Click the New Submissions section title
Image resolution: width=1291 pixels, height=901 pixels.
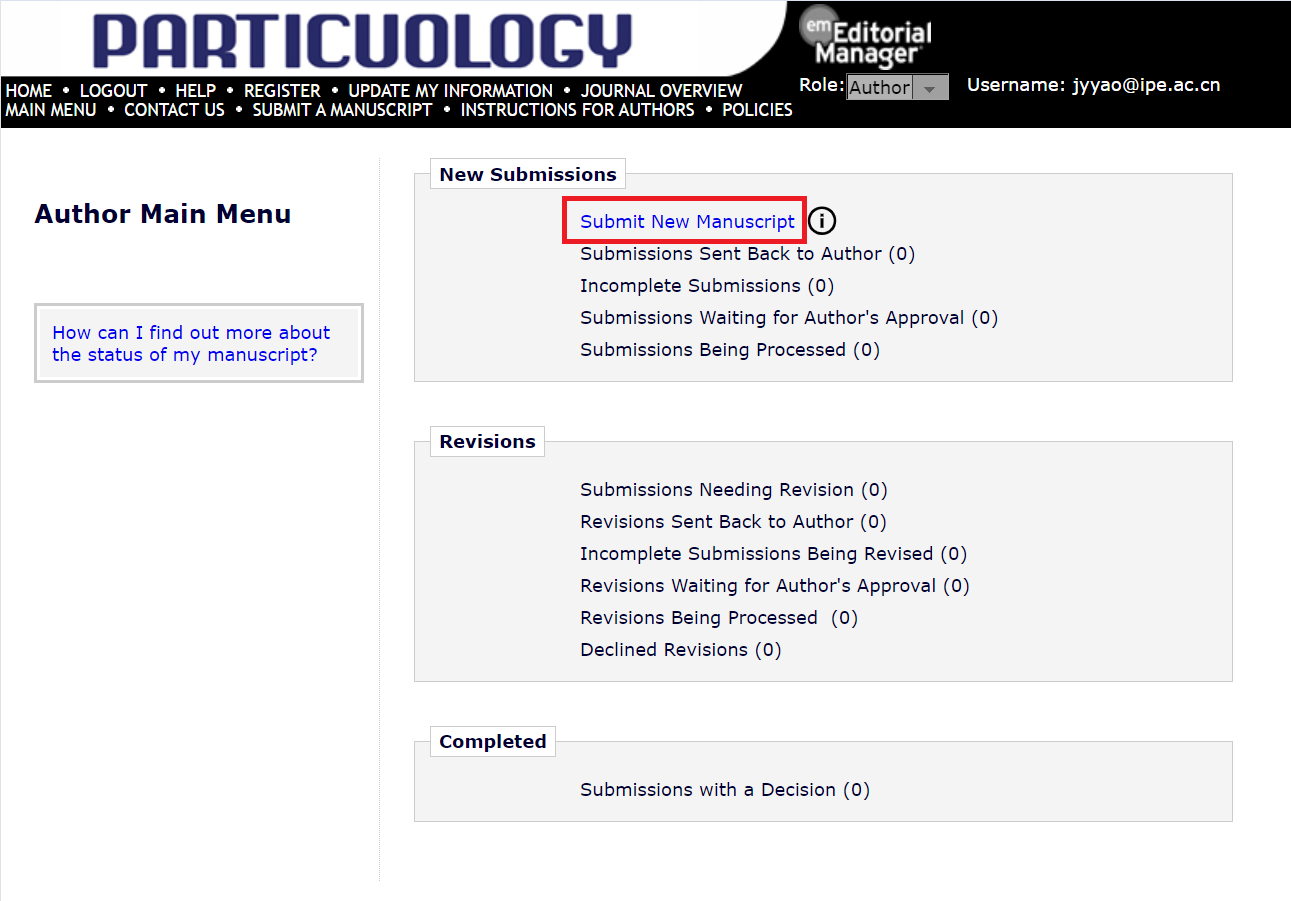[x=528, y=174]
